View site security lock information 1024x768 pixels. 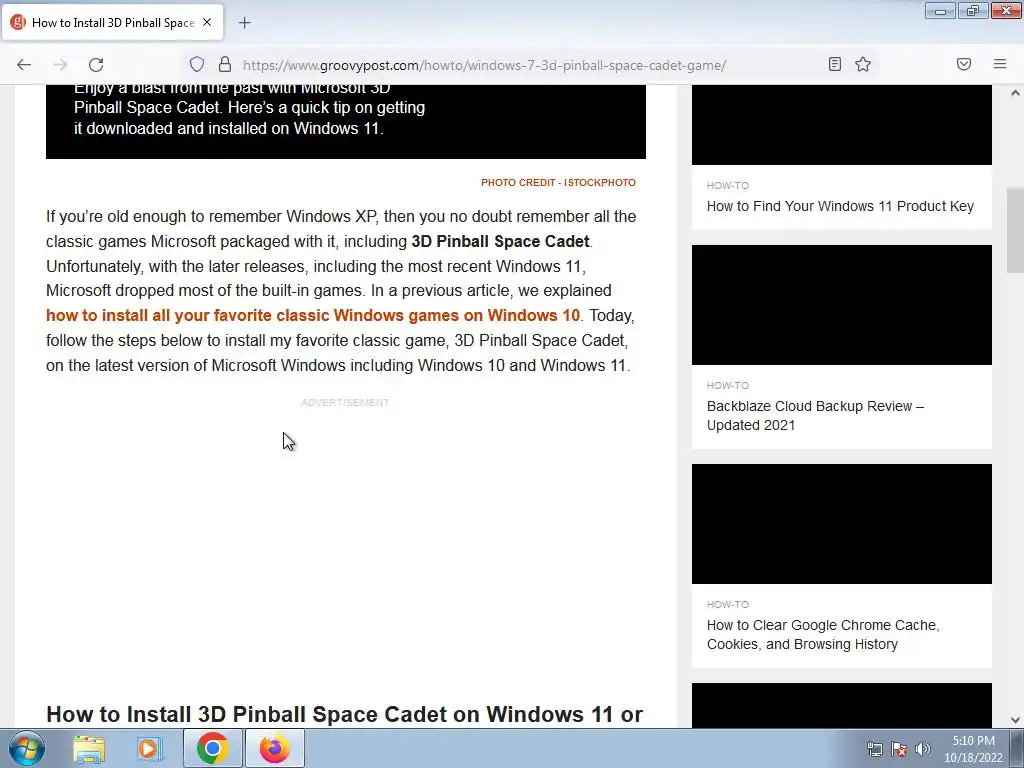[x=225, y=64]
